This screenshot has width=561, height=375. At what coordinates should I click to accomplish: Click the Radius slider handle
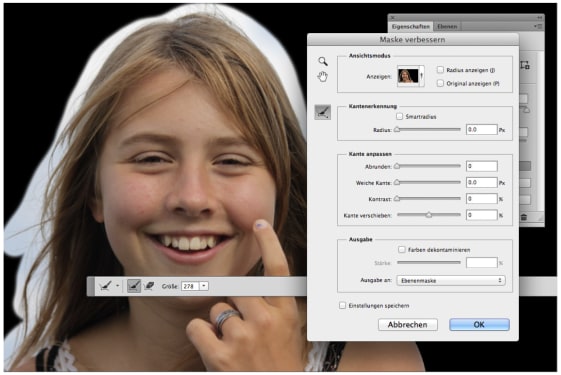[x=397, y=130]
